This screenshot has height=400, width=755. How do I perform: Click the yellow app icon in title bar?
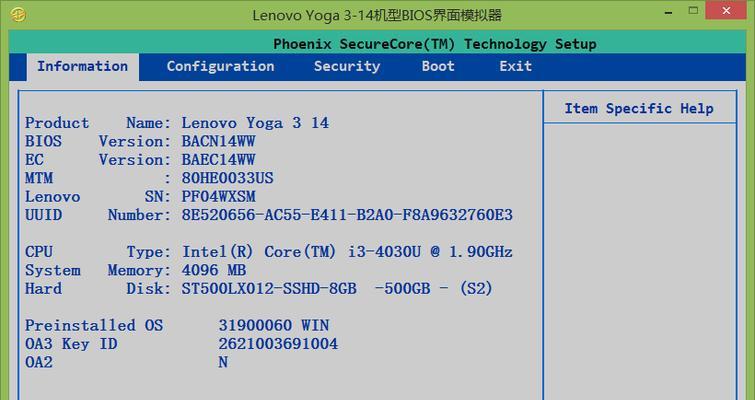pos(17,14)
